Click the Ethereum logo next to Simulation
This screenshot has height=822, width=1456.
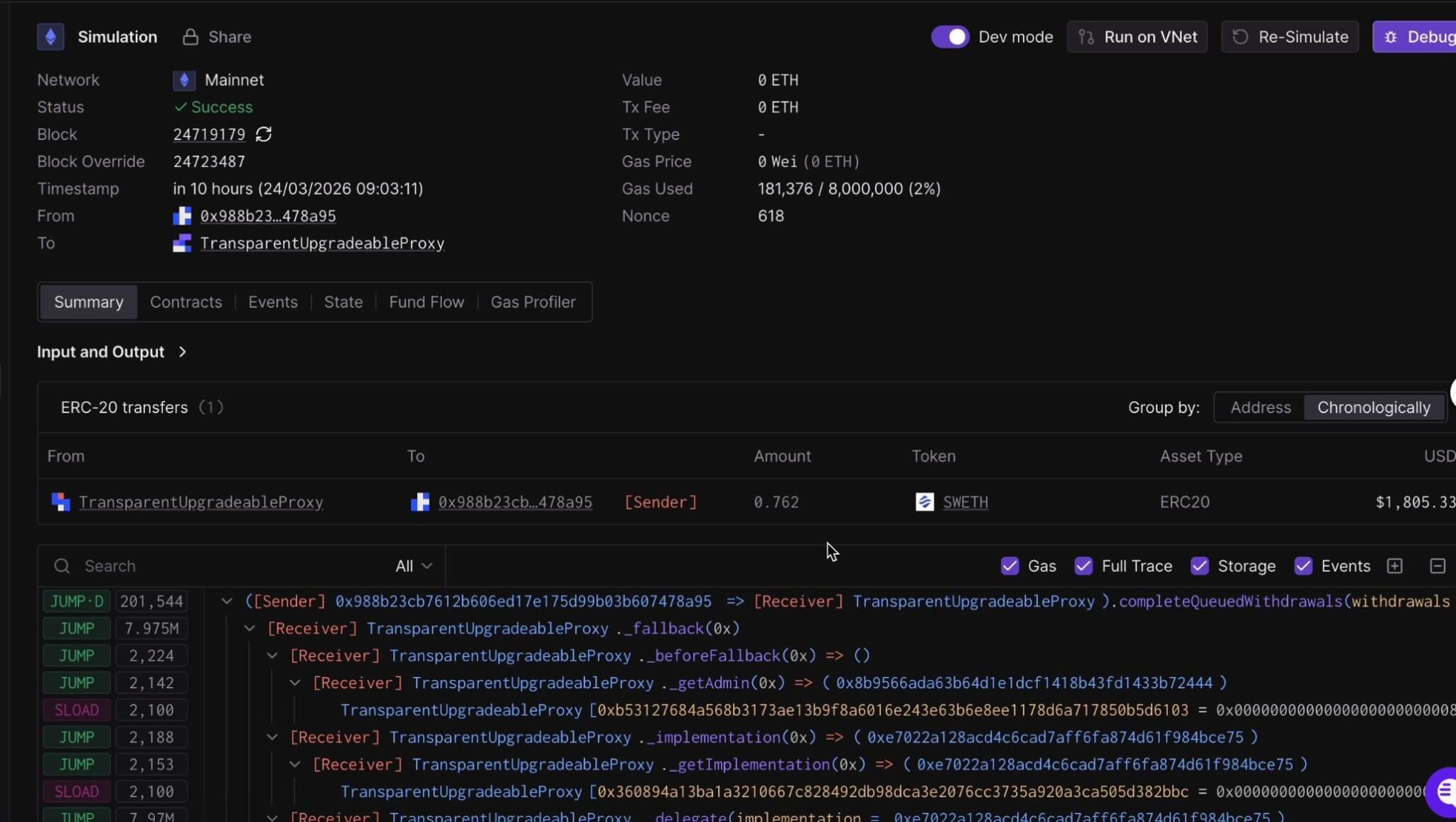pyautogui.click(x=50, y=37)
